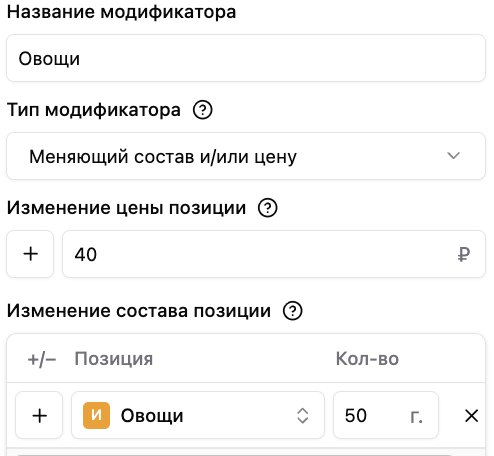The image size is (494, 456).
Task: Click the price change field showing 40
Action: (274, 254)
